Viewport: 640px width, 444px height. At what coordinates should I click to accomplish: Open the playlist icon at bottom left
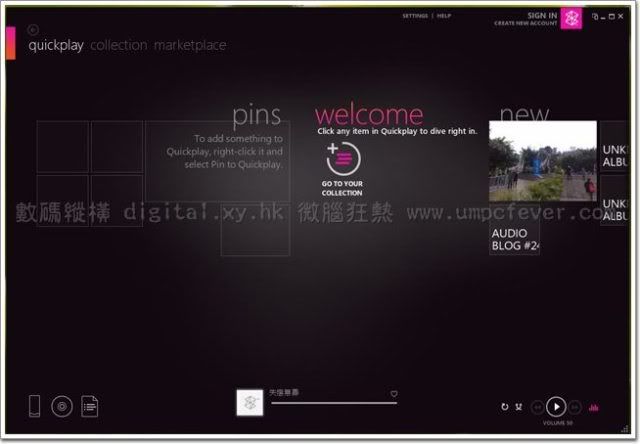89,406
